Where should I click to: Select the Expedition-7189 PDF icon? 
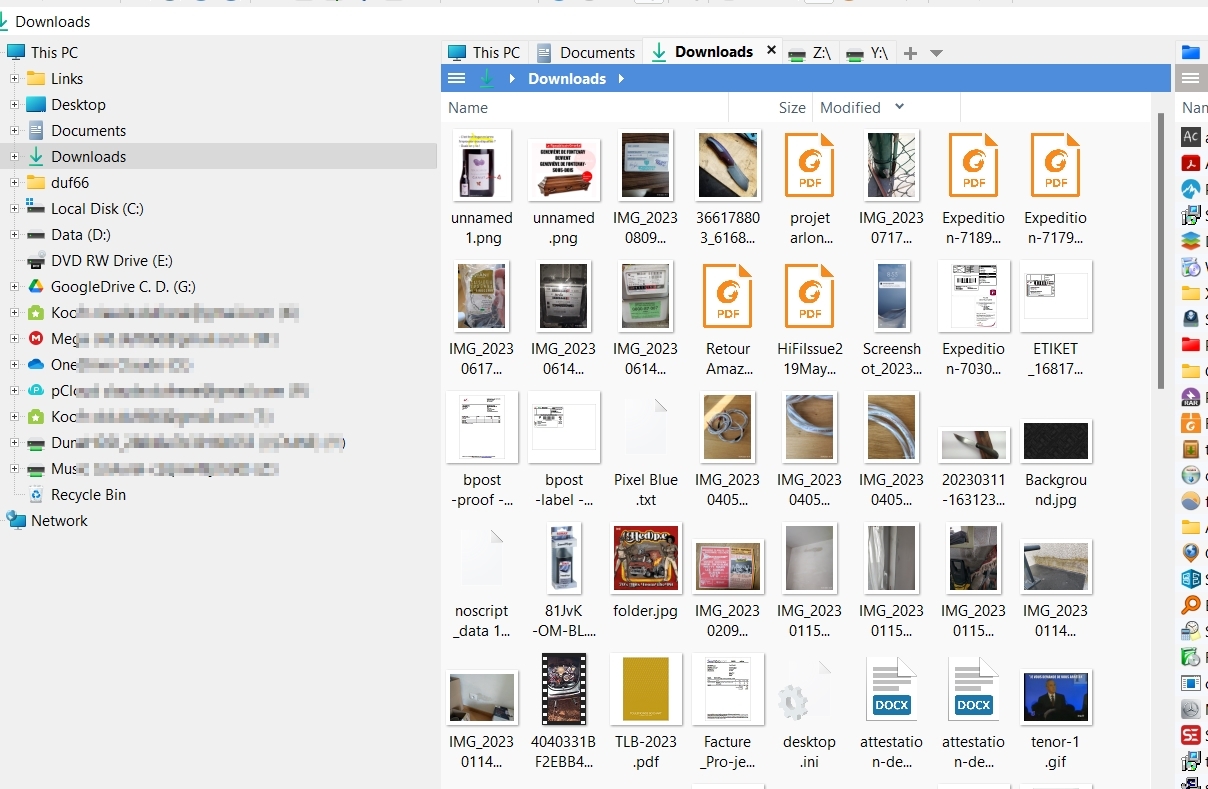[974, 166]
